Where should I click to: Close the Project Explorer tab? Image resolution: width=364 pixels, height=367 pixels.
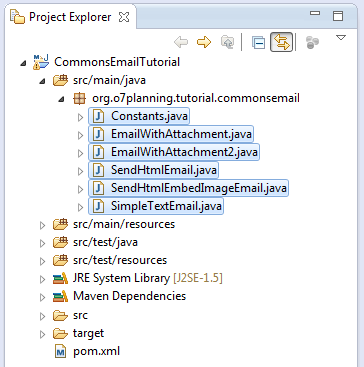(x=124, y=17)
